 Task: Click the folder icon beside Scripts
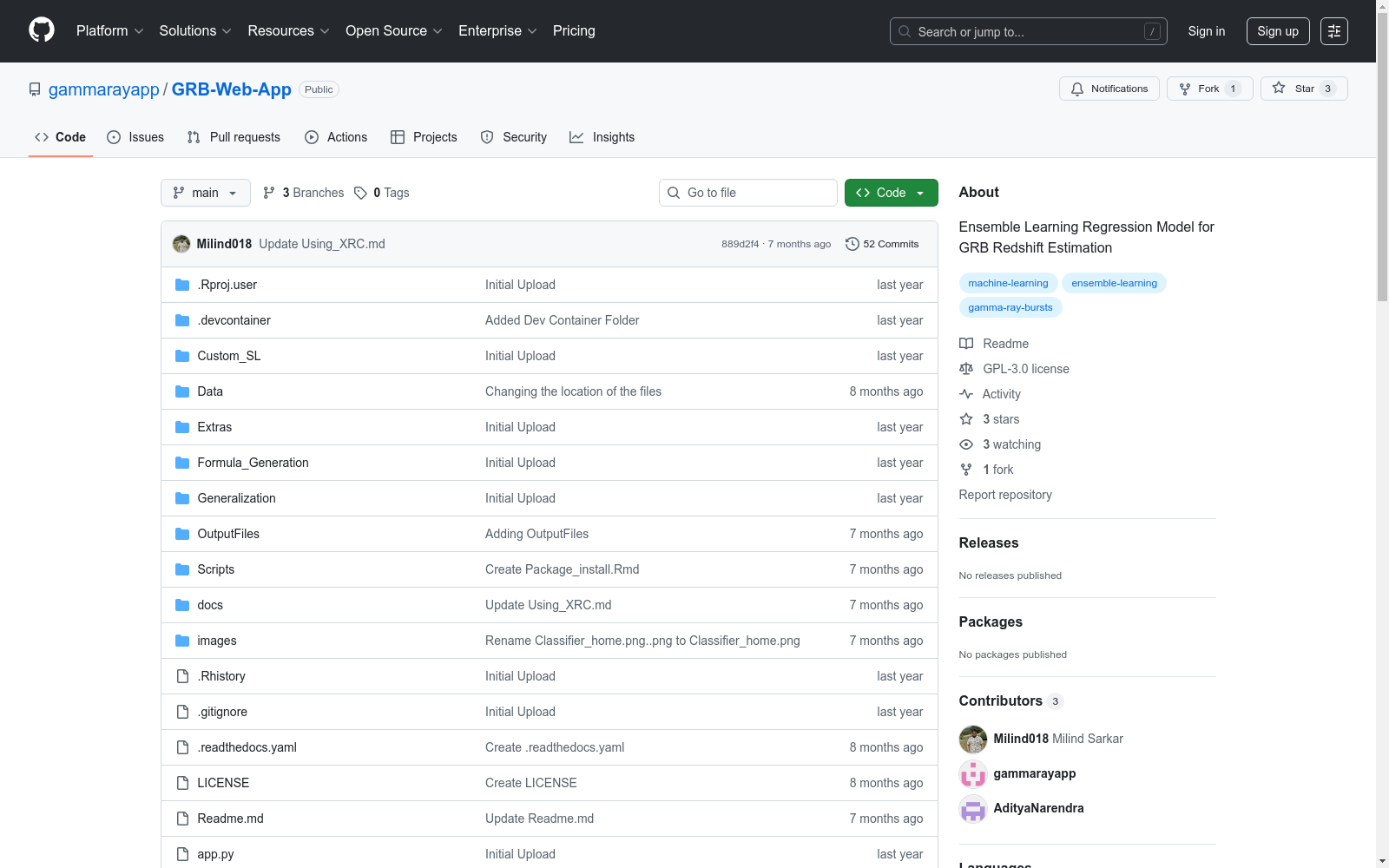pos(182,569)
